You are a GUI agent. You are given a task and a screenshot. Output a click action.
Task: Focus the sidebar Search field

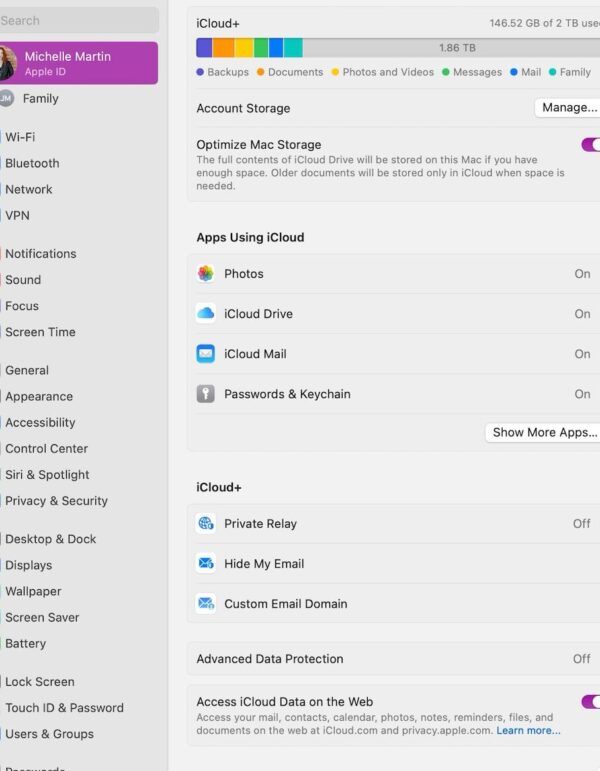[78, 20]
